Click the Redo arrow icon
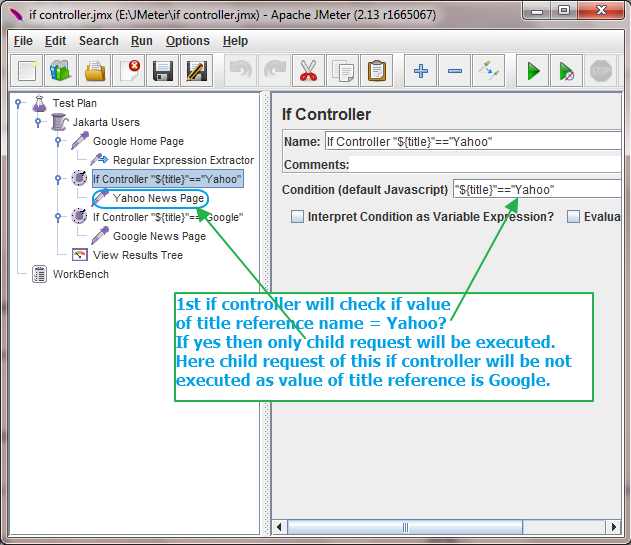This screenshot has height=545, width=631. click(274, 71)
